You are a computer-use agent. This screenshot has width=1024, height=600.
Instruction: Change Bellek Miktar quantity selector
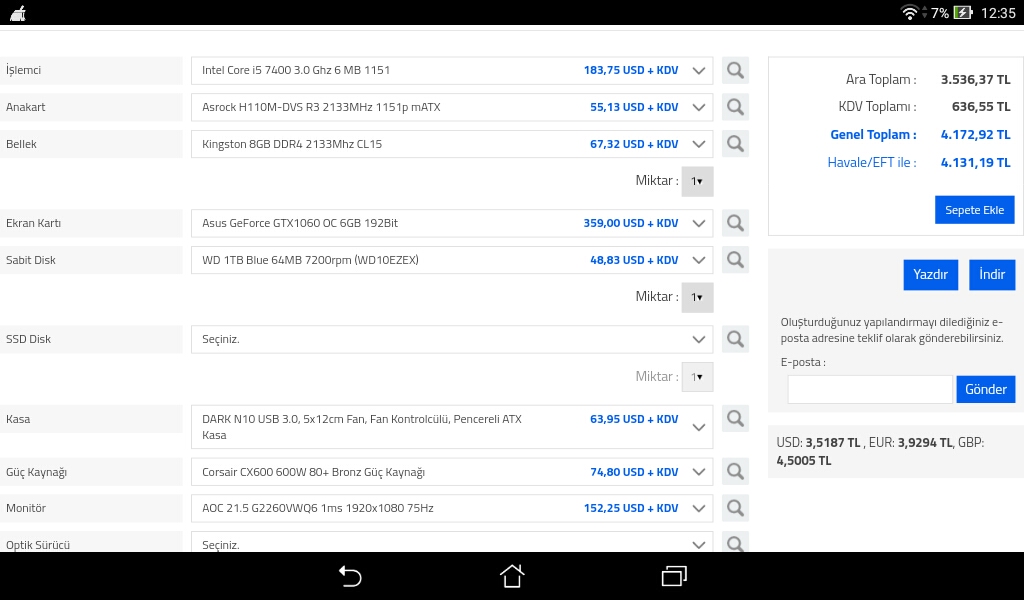point(697,182)
